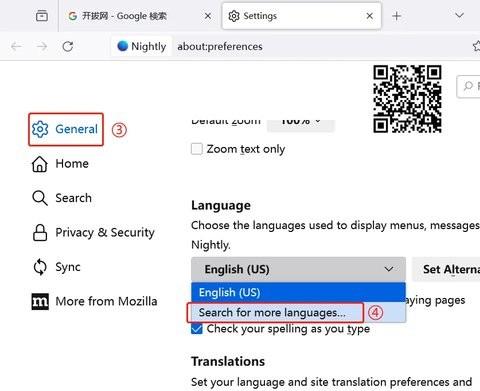Select the Settings tab
Image resolution: width=480 pixels, height=391 pixels.
[301, 16]
